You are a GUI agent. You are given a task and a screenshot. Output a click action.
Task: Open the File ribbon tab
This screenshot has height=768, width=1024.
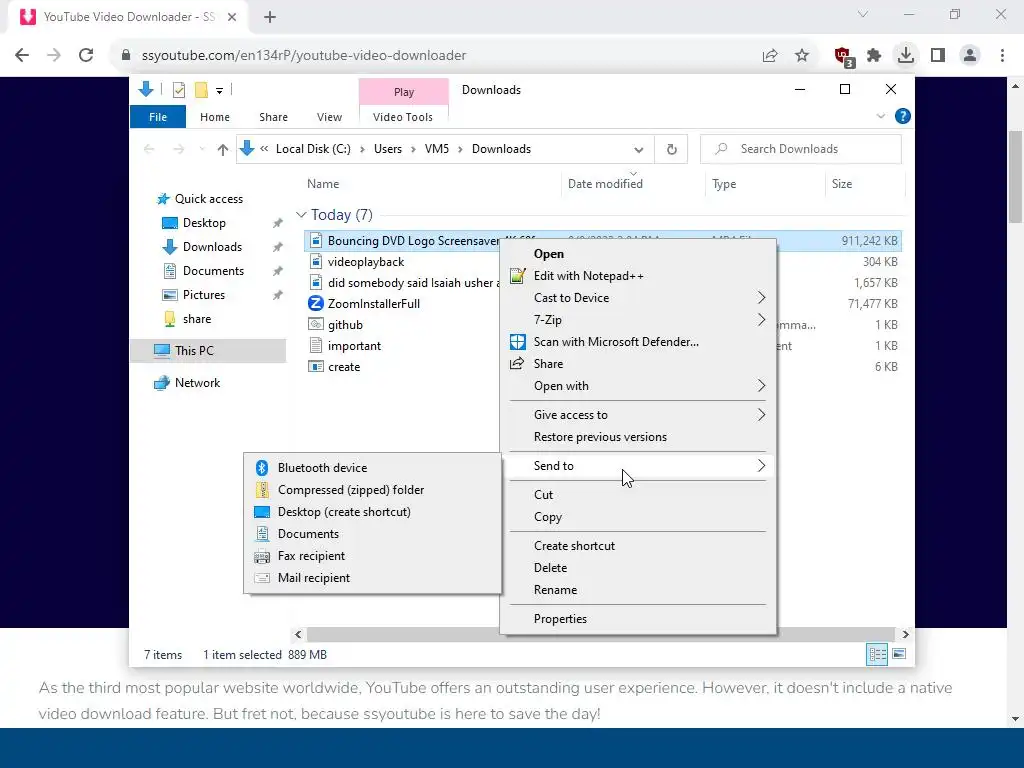[x=158, y=117]
